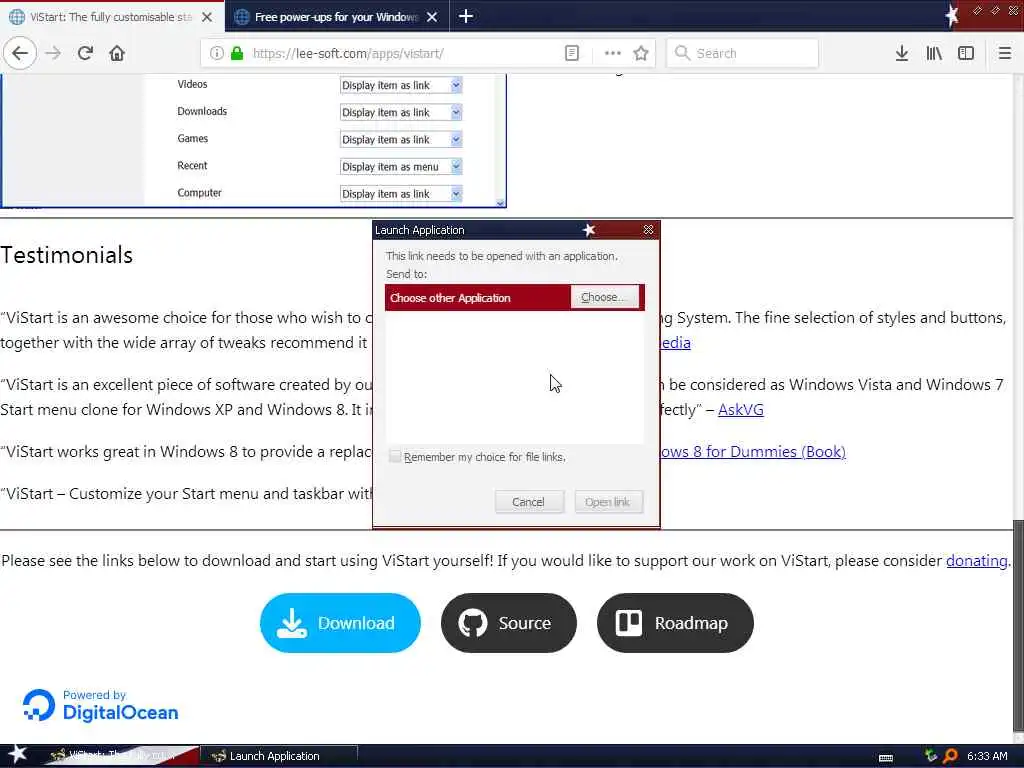Open the Roadmap button
This screenshot has height=768, width=1024.
coord(675,622)
